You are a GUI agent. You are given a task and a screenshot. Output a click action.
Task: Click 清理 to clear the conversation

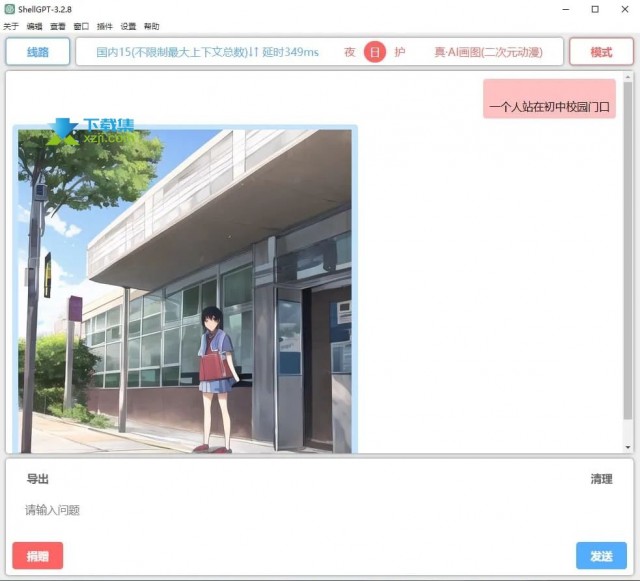click(601, 479)
